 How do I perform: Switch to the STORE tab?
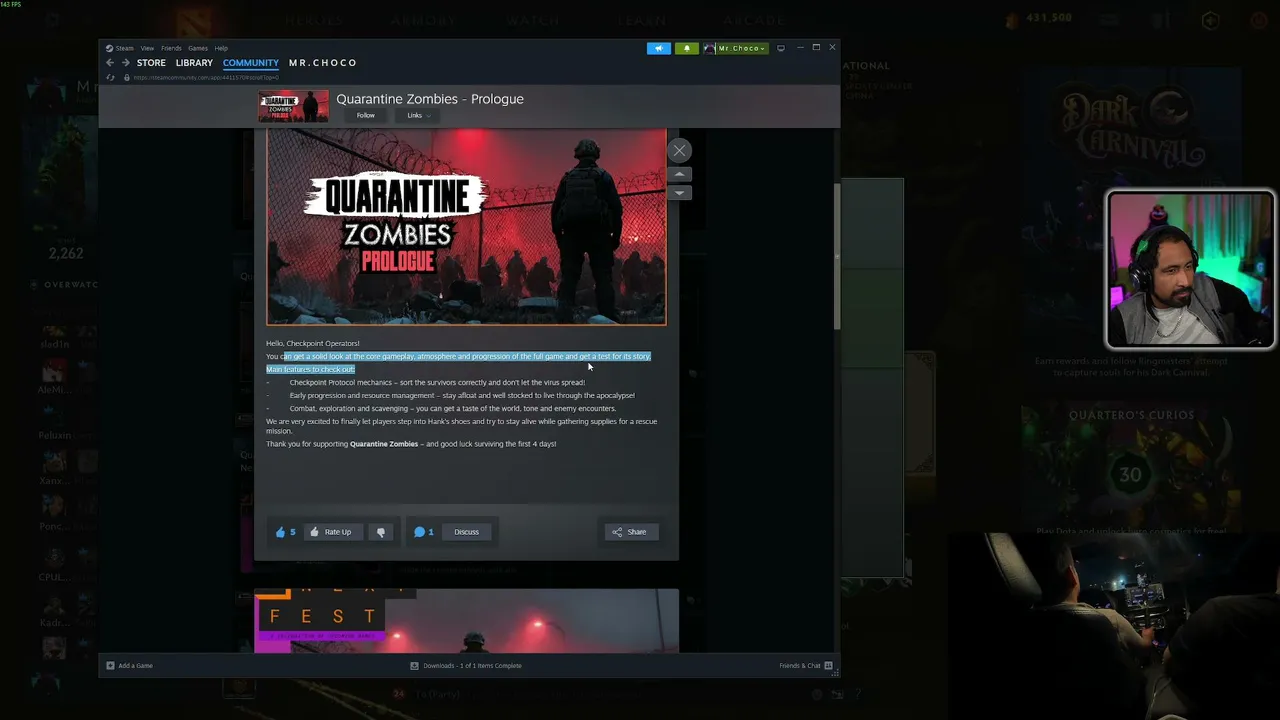point(151,63)
